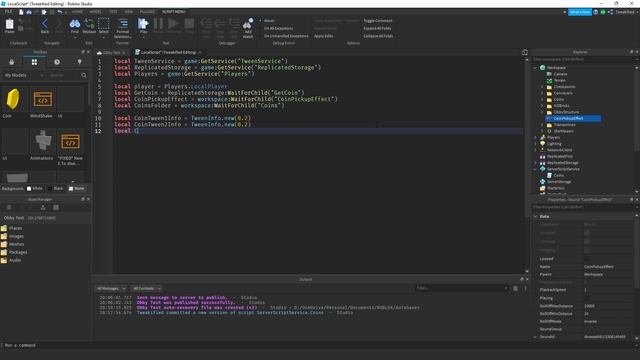Toggle the Playing property checkbox
Viewport: 640px width, 360px height.
click(x=587, y=298)
